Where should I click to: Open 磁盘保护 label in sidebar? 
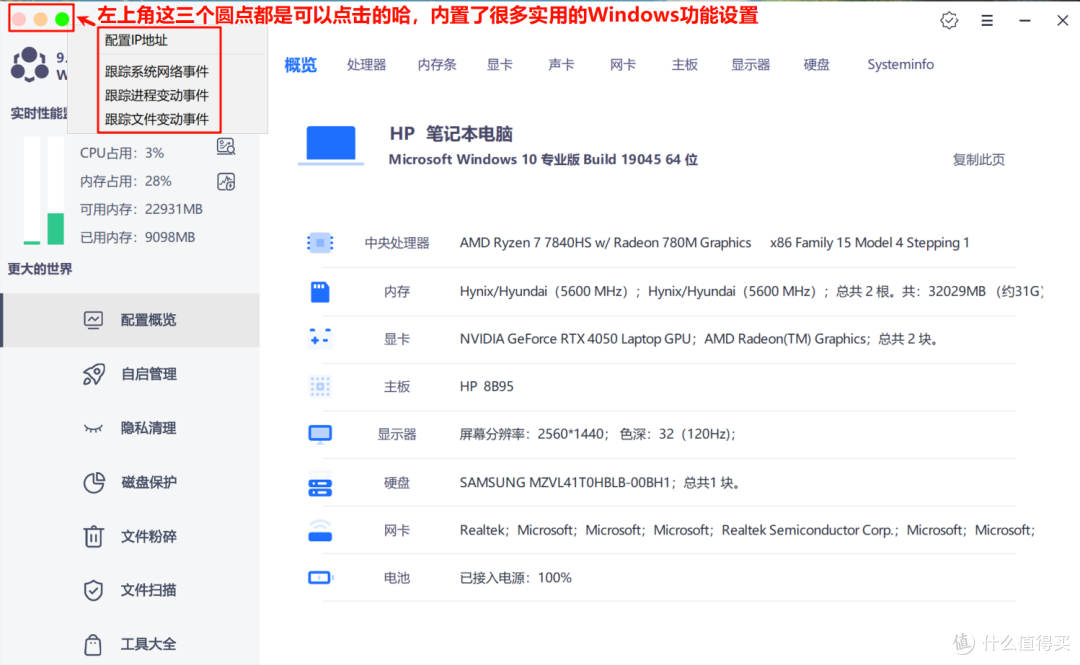[x=149, y=482]
